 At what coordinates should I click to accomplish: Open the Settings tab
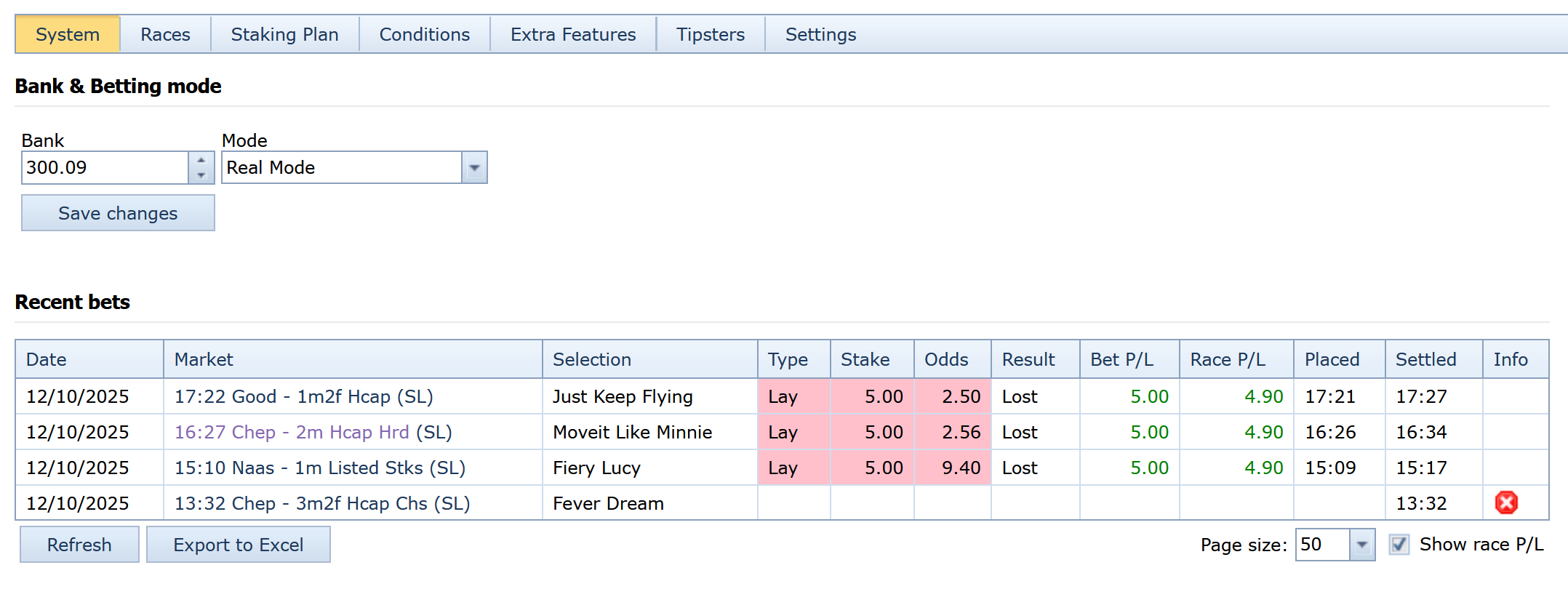820,34
